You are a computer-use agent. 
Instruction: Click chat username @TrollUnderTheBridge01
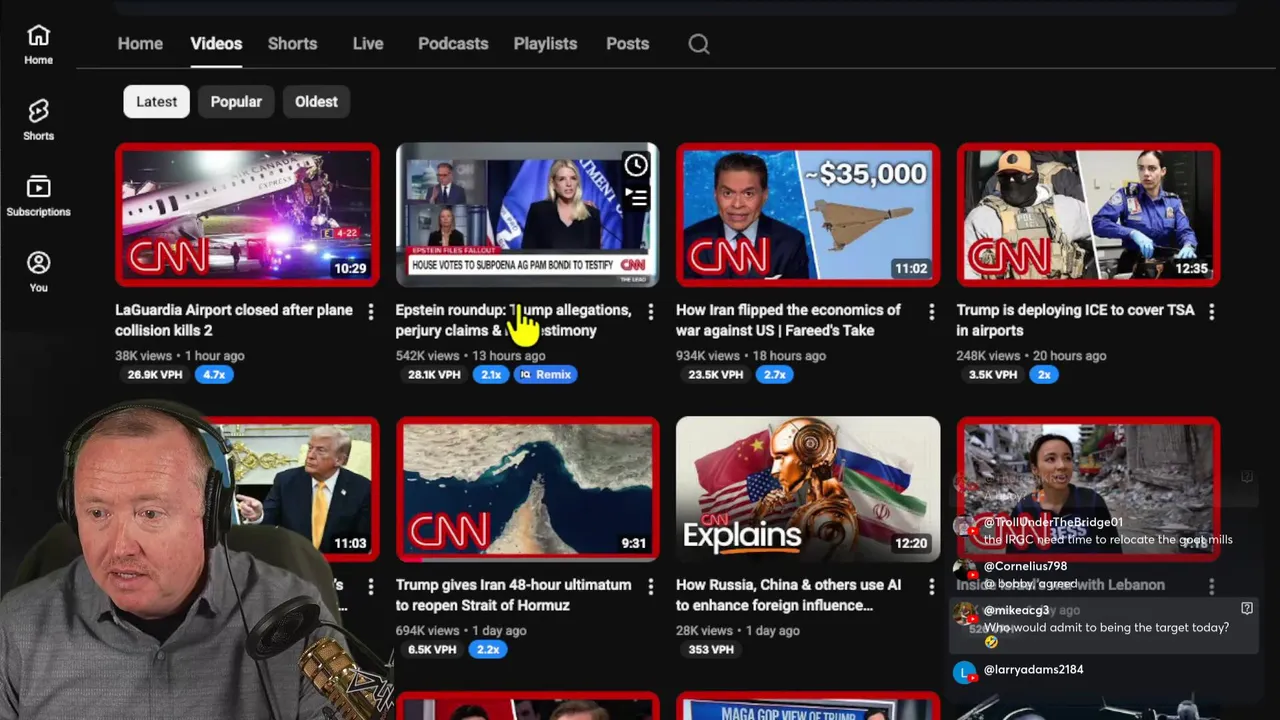click(1053, 522)
